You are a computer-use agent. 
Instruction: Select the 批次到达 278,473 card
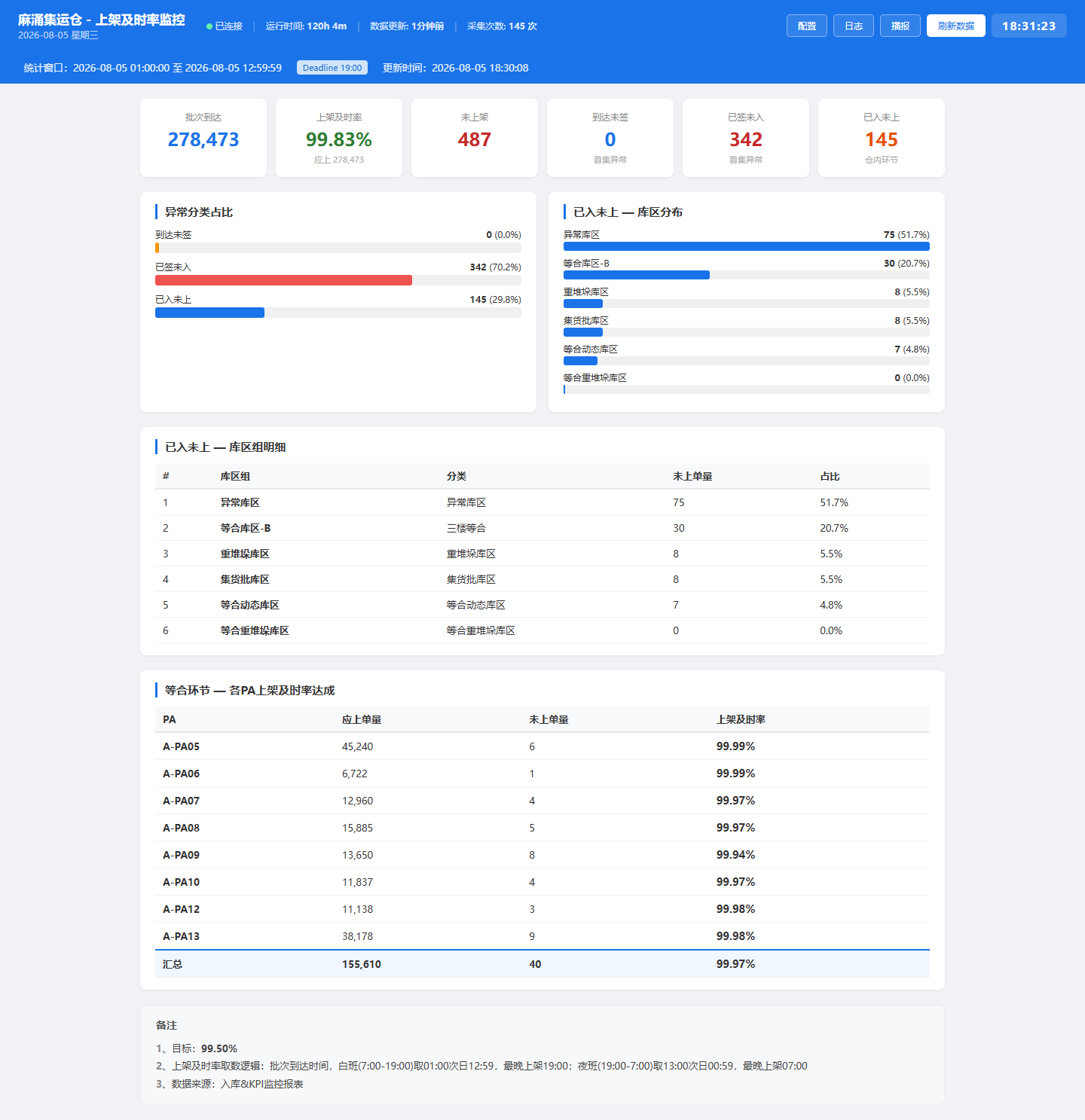[x=203, y=138]
